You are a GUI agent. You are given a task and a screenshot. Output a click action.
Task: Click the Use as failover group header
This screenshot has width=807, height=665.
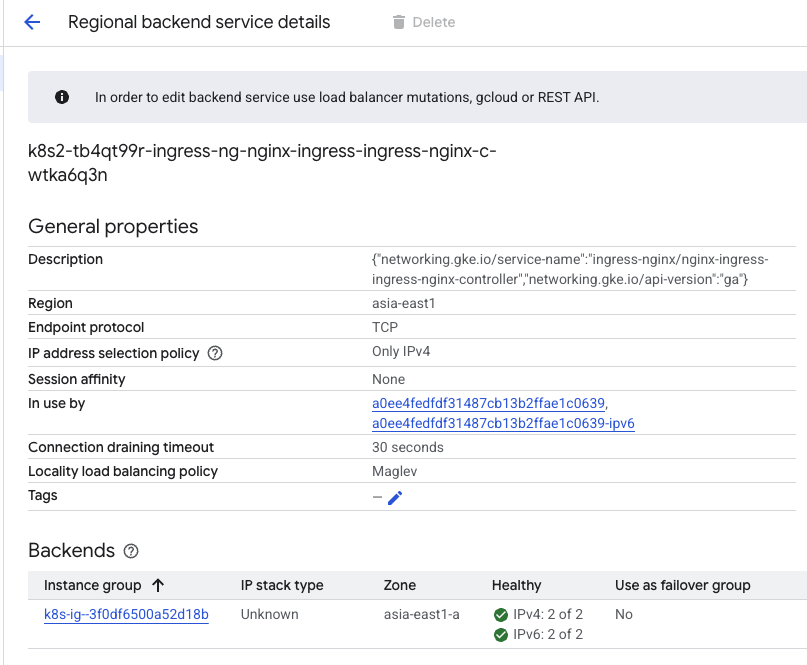[x=682, y=585]
